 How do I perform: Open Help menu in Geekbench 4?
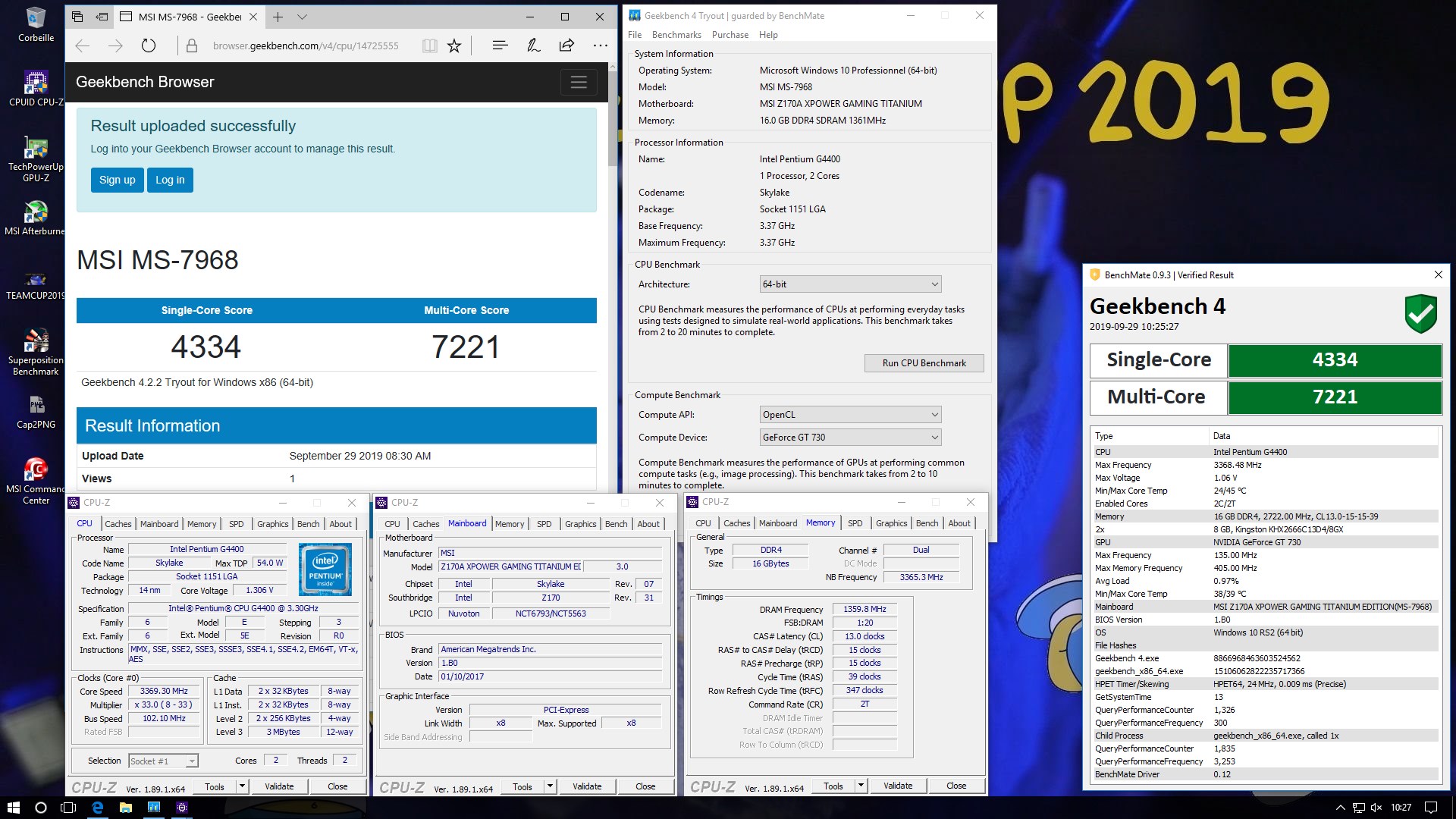[768, 35]
